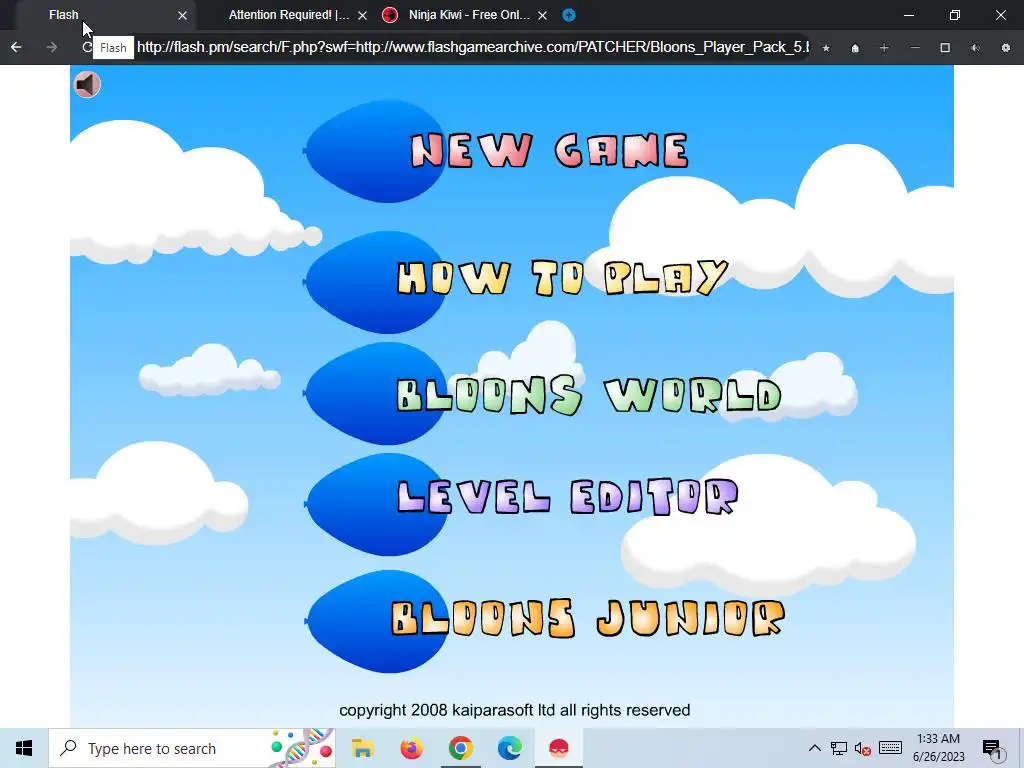The width and height of the screenshot is (1024, 768).
Task: Open Google Chrome from taskbar
Action: pos(460,748)
